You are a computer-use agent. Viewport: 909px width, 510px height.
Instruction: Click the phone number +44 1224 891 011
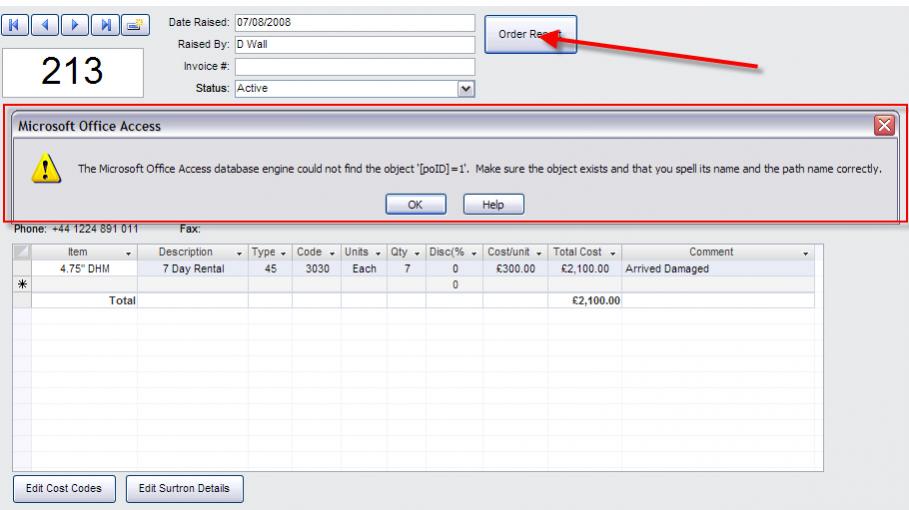(x=95, y=229)
